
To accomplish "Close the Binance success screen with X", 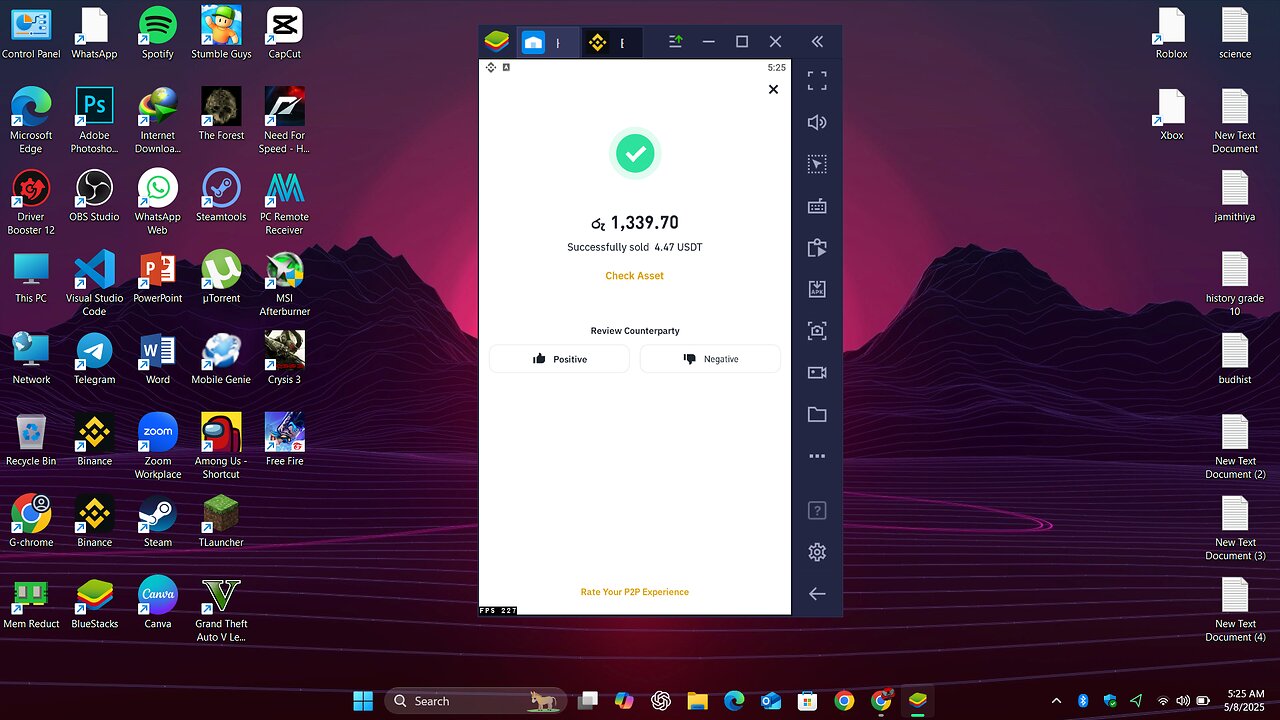I will (x=773, y=89).
